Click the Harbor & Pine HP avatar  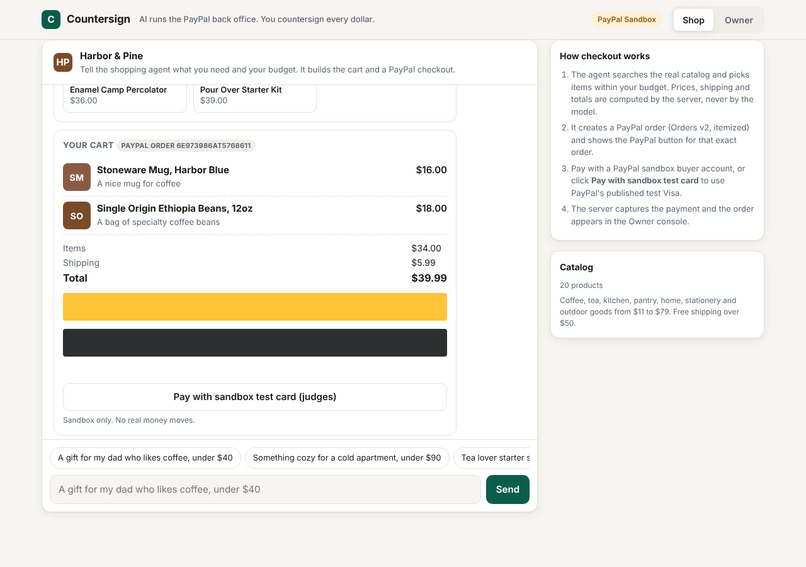point(63,62)
